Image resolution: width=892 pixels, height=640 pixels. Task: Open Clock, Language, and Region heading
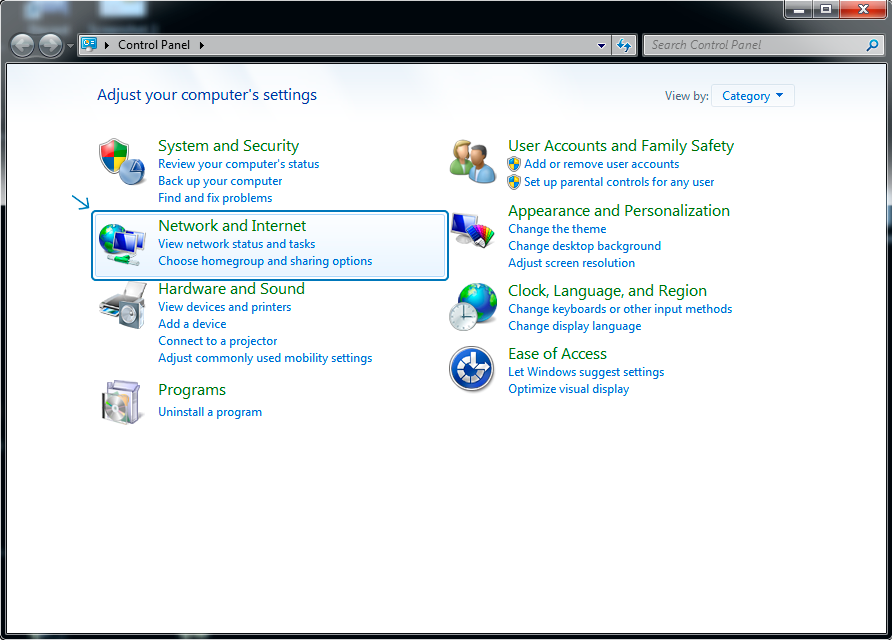[608, 291]
